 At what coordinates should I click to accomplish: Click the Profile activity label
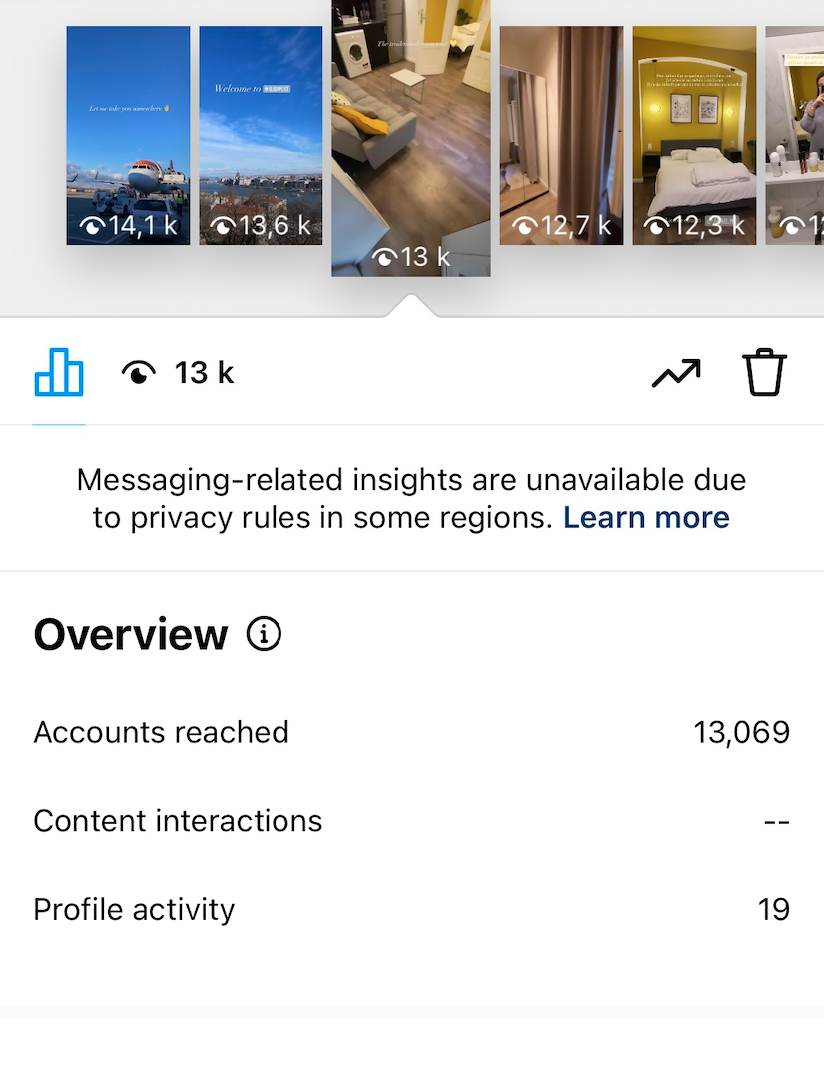click(134, 909)
